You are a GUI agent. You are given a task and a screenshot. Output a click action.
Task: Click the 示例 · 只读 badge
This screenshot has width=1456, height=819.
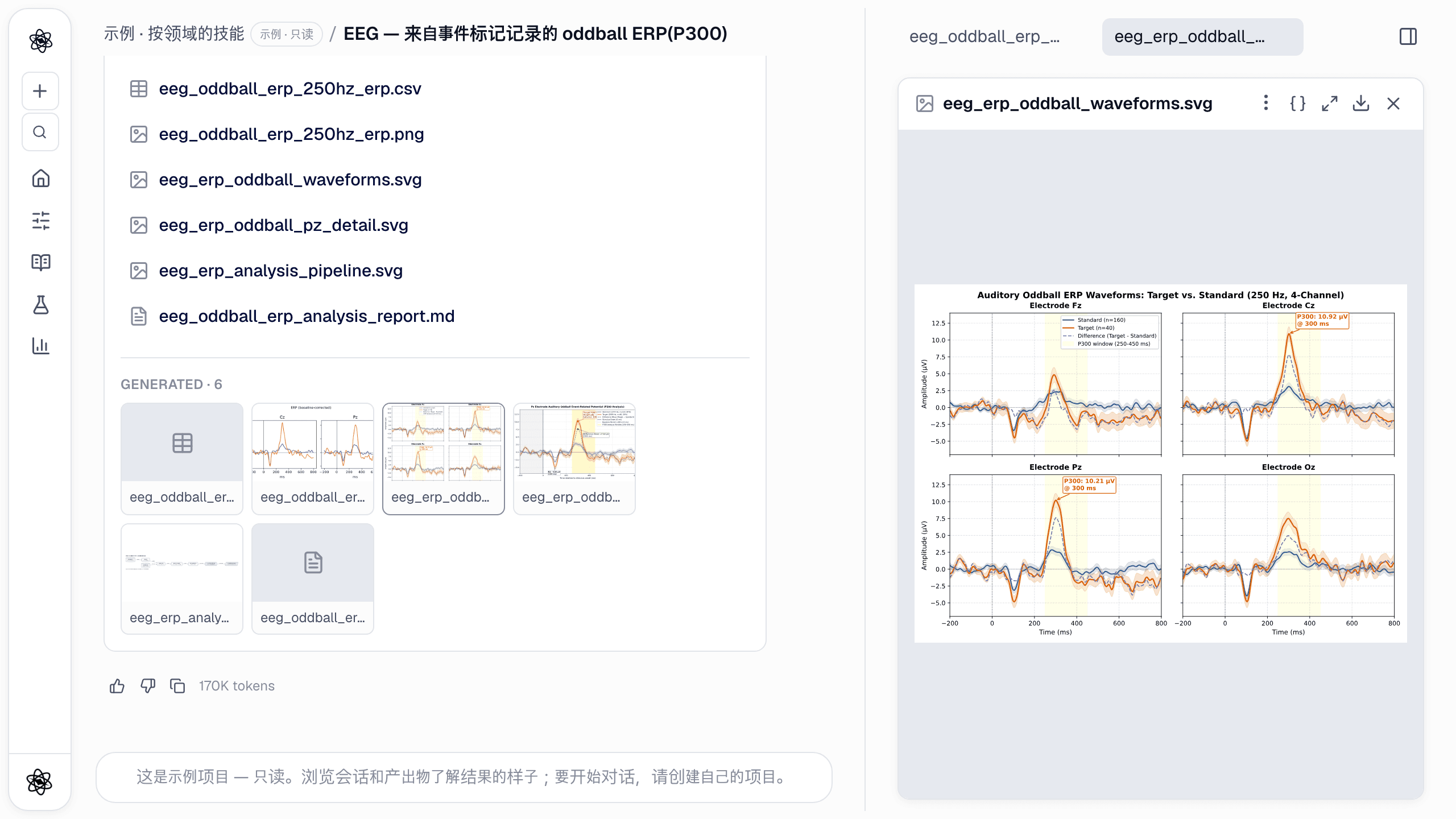coord(287,34)
